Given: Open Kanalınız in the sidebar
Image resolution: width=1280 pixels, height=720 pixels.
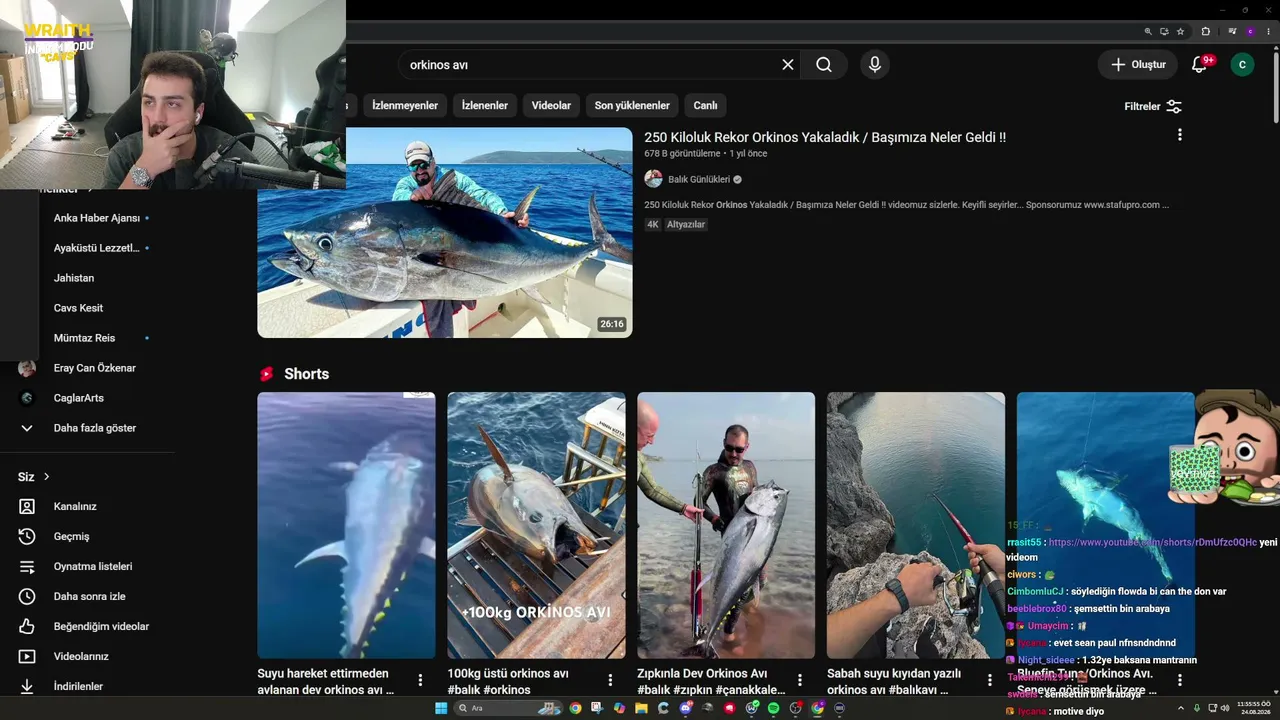Looking at the screenshot, I should pyautogui.click(x=75, y=507).
